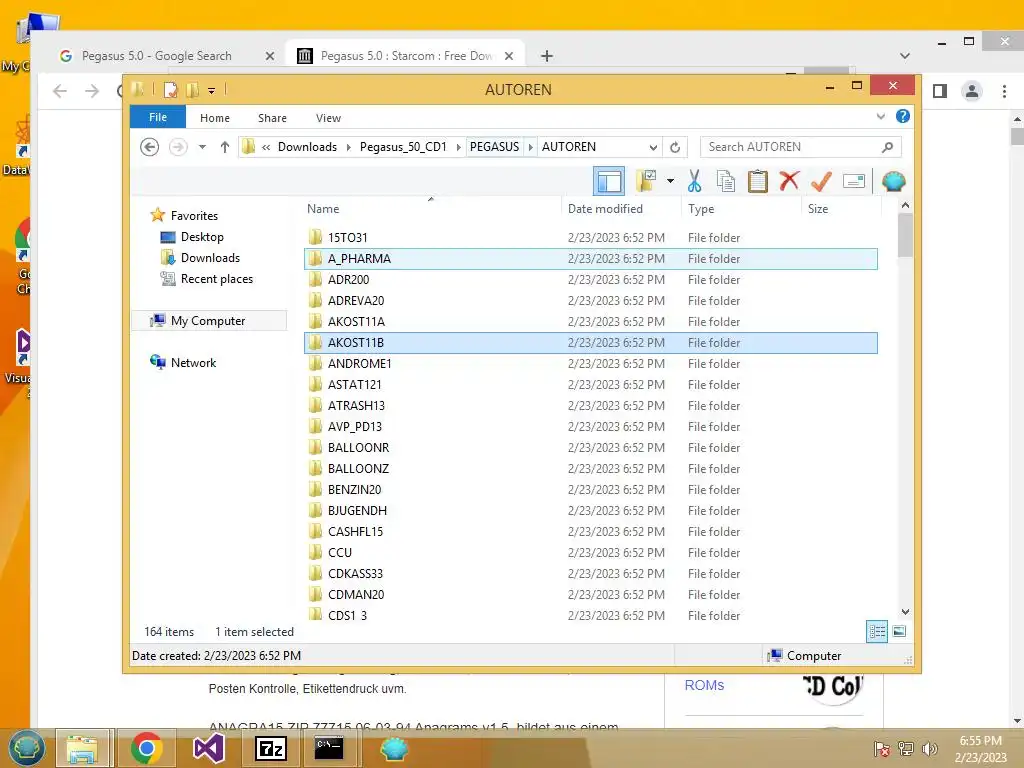Open the Chrome tab search dropdown
This screenshot has height=768, width=1024.
coord(904,56)
